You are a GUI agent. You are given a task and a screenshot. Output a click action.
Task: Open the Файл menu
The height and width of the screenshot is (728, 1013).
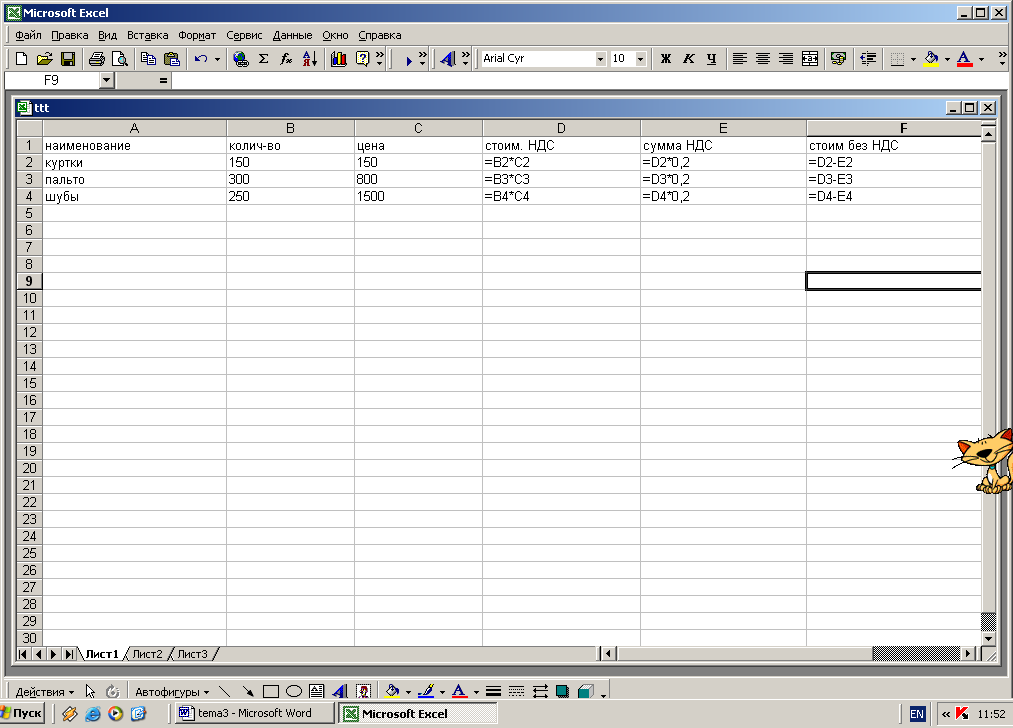coord(28,35)
